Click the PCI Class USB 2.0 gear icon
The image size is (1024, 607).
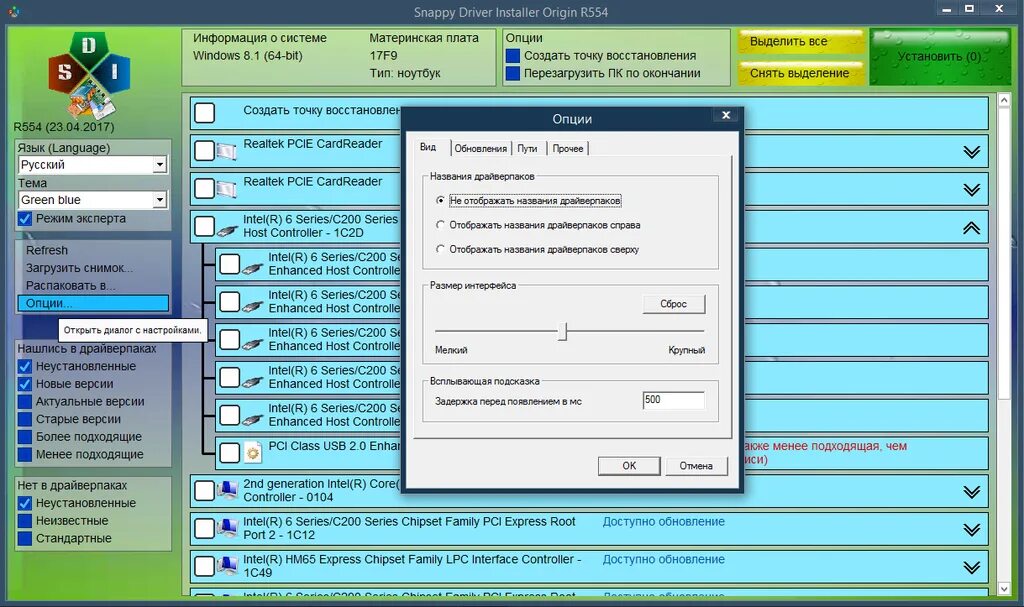253,452
